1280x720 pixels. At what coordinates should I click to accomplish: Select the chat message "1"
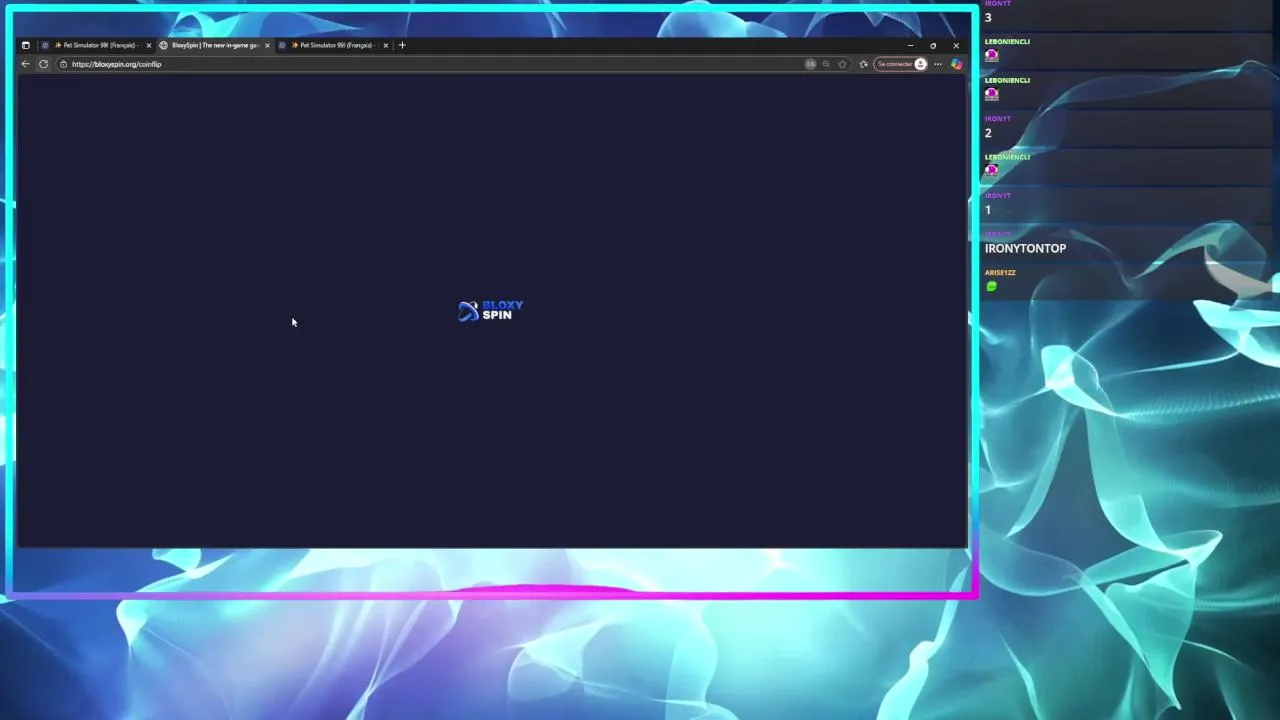tap(988, 210)
